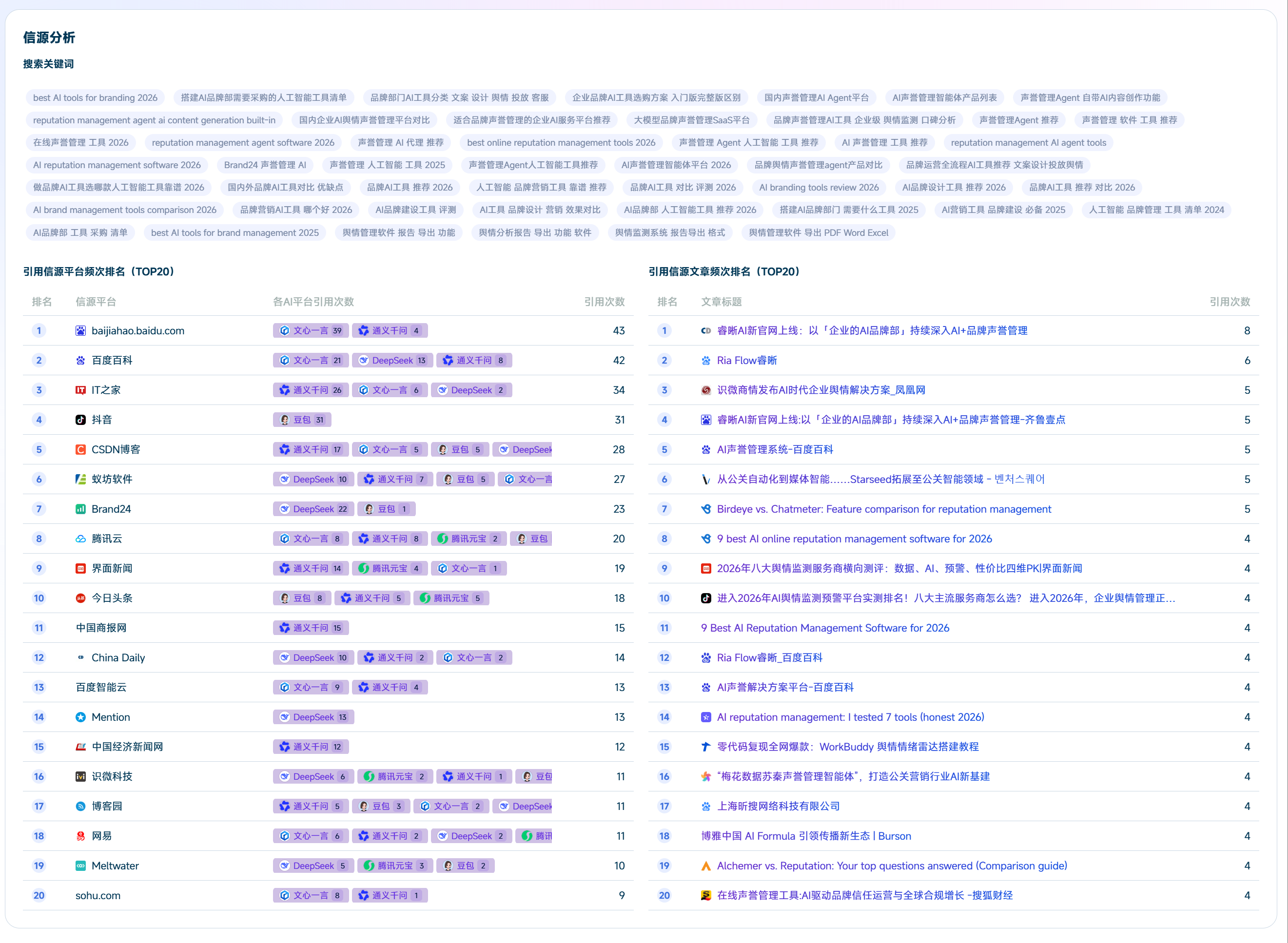Click the 百度智能云 source name
Viewport: 1288px width, 943px height.
(x=101, y=687)
